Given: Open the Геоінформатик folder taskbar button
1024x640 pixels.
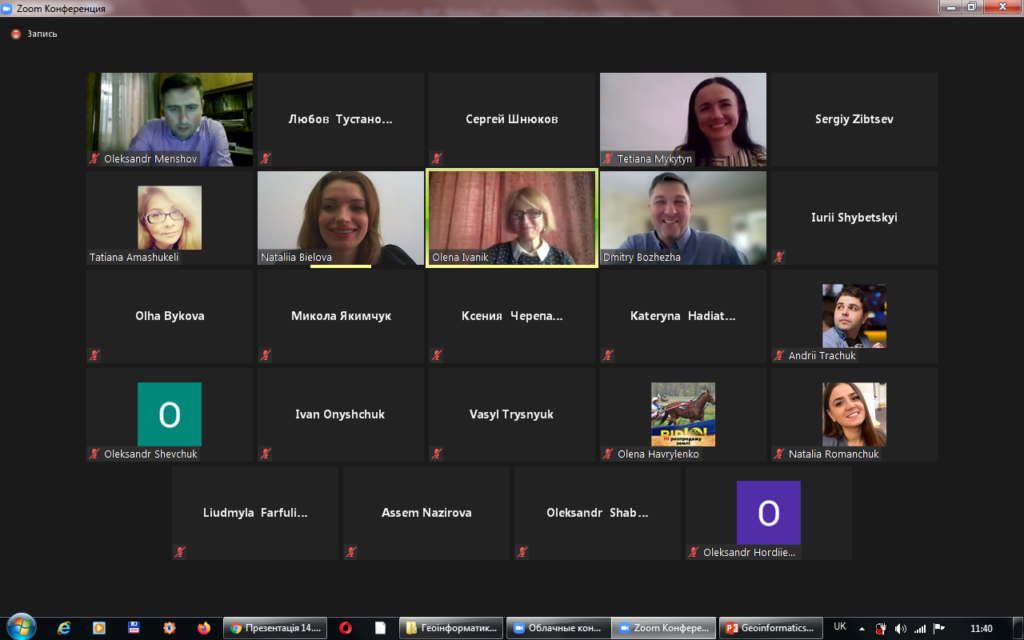Looking at the screenshot, I should (x=448, y=628).
